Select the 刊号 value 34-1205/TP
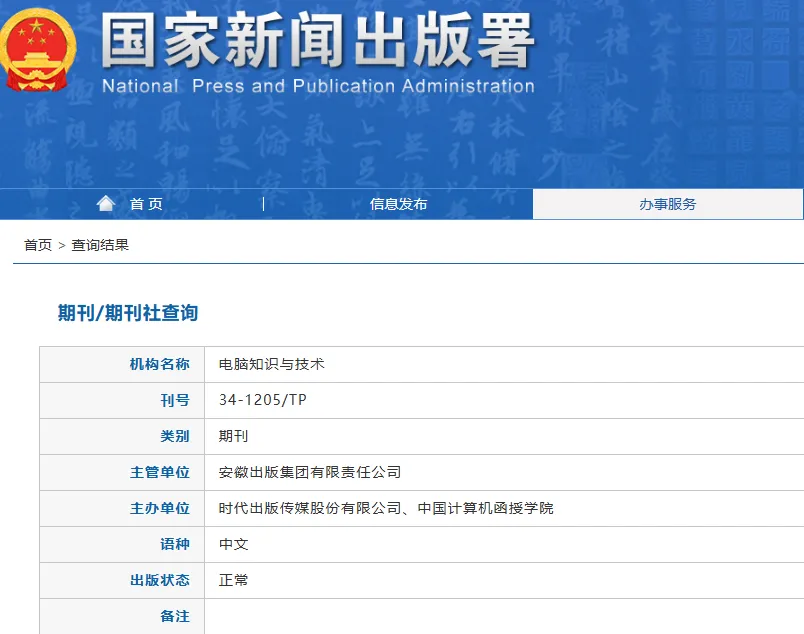Viewport: 804px width, 634px height. [x=262, y=399]
